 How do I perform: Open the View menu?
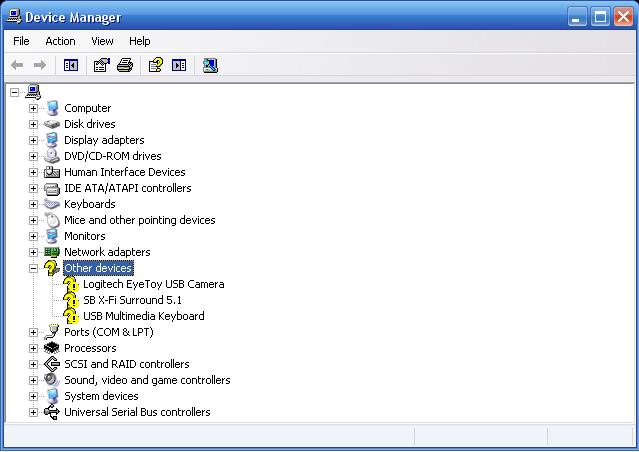pos(102,41)
